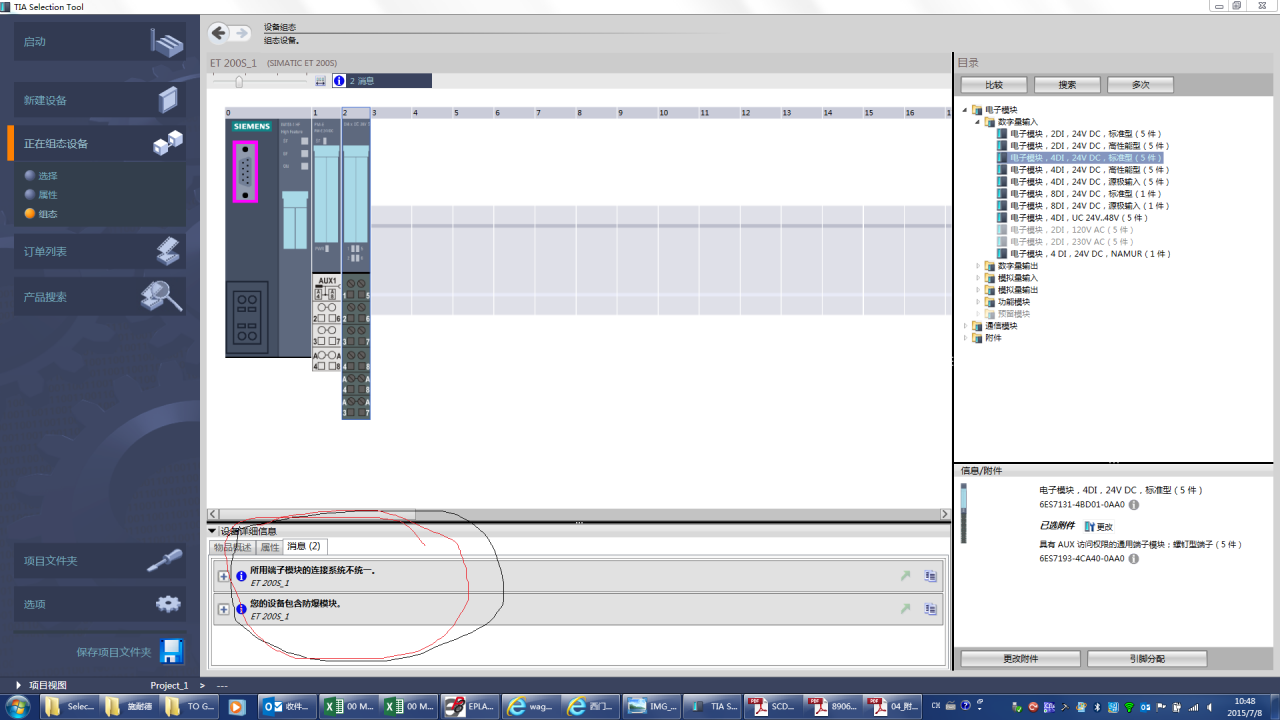The image size is (1280, 720).
Task: Click the 2 消息 info indicator
Action: coord(381,81)
